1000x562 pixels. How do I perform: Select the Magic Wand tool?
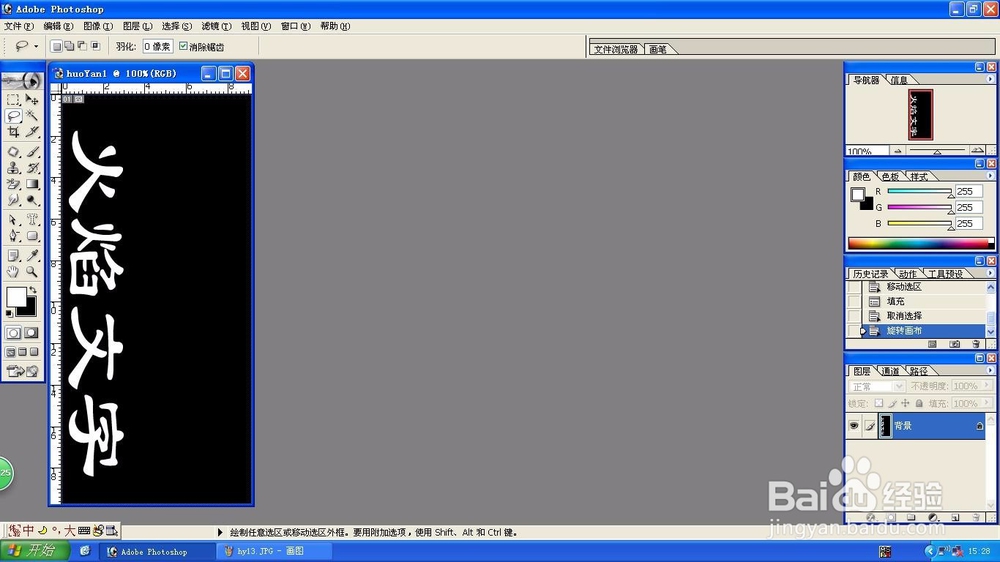pos(32,115)
